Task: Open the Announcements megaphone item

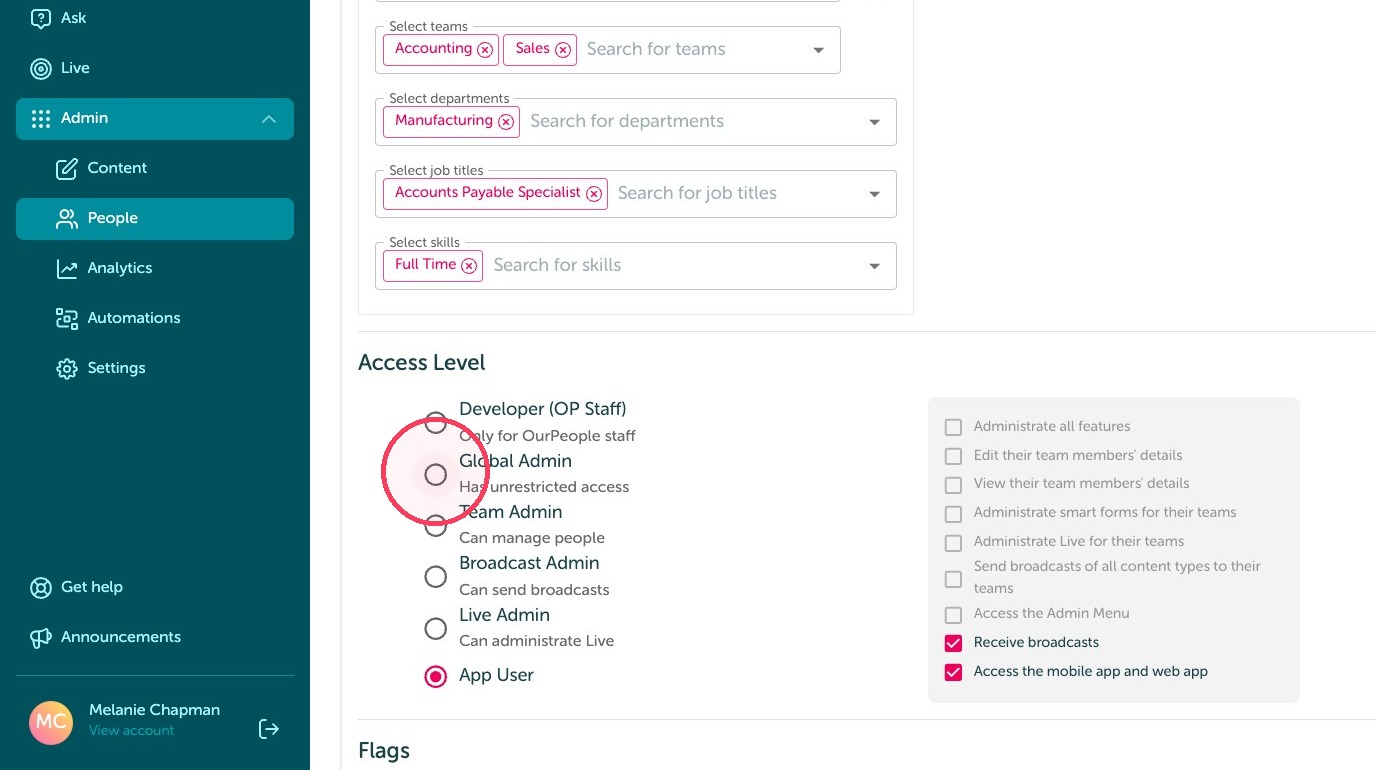Action: (106, 637)
